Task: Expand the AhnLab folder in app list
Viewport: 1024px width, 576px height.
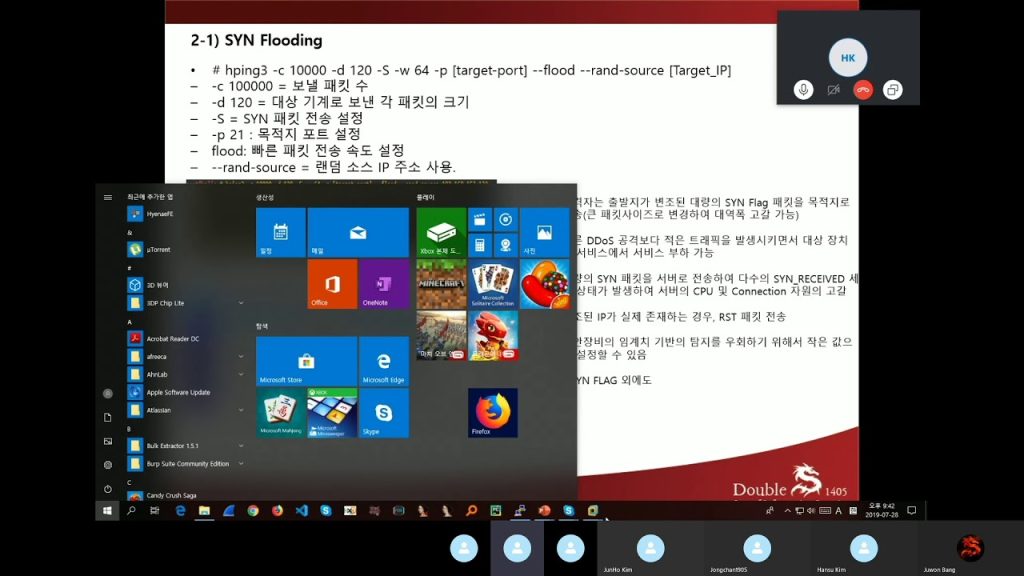Action: click(241, 375)
